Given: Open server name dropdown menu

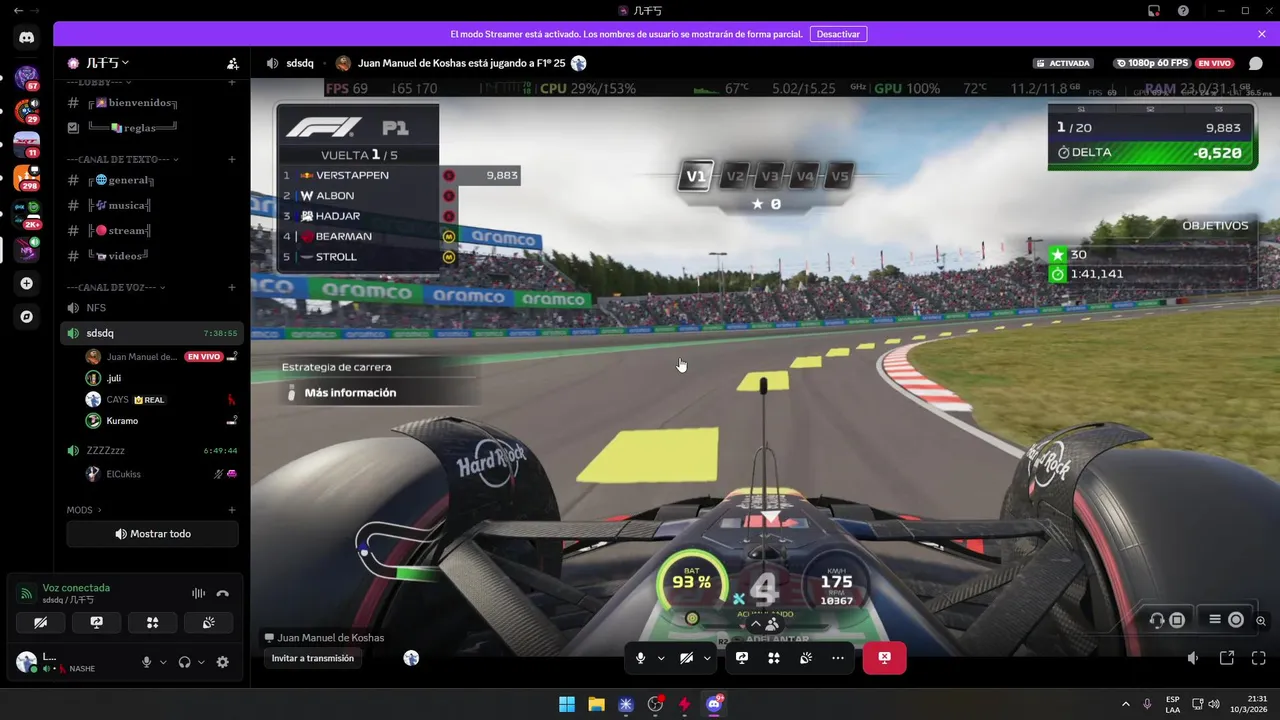Looking at the screenshot, I should click(x=107, y=63).
